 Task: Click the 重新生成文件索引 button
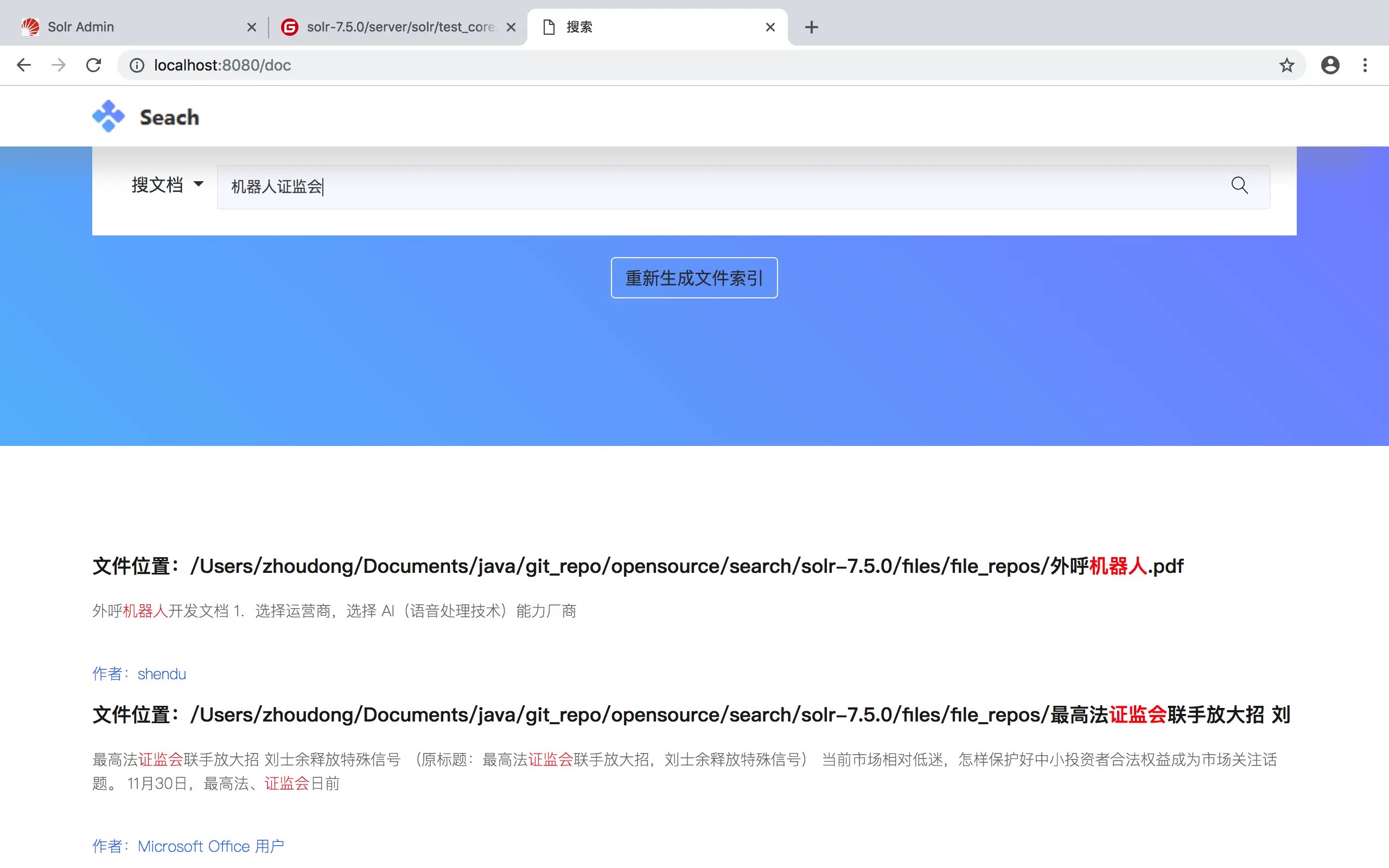[x=694, y=278]
